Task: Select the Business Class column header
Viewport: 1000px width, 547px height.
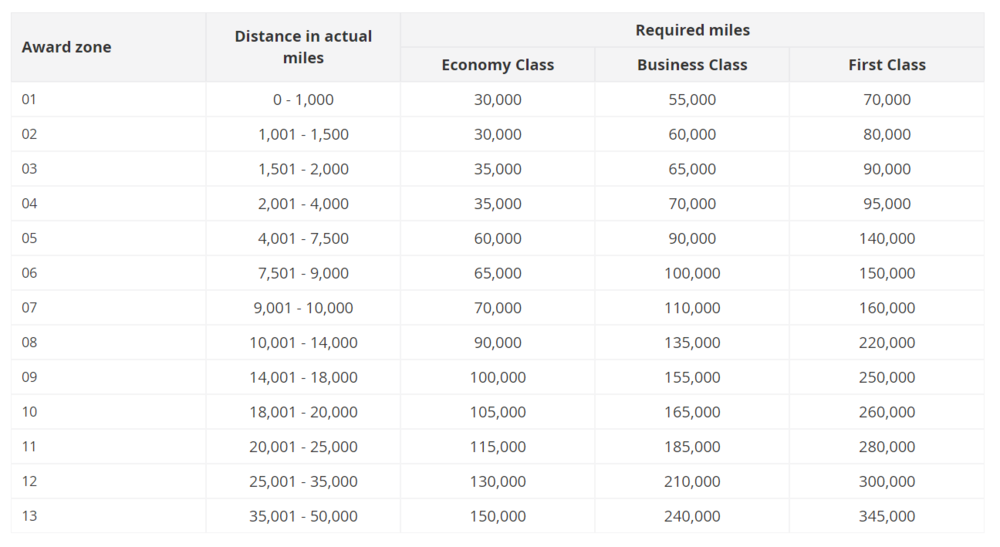Action: (x=692, y=65)
